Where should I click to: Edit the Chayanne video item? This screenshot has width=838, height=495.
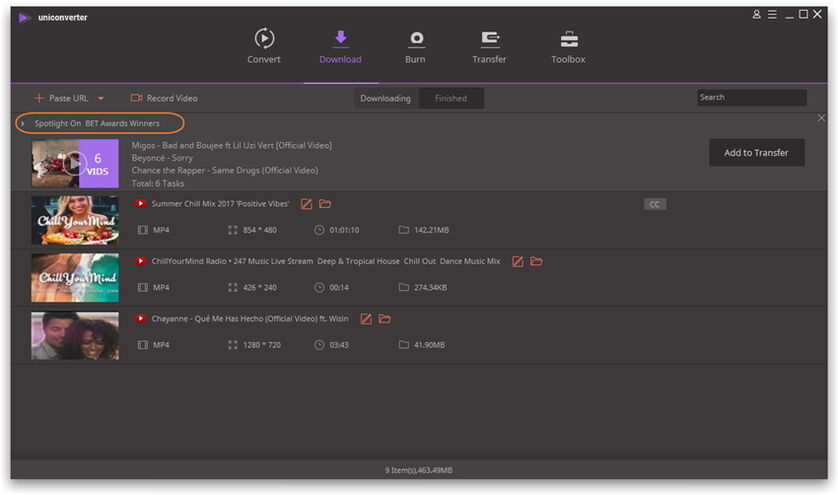coord(366,319)
